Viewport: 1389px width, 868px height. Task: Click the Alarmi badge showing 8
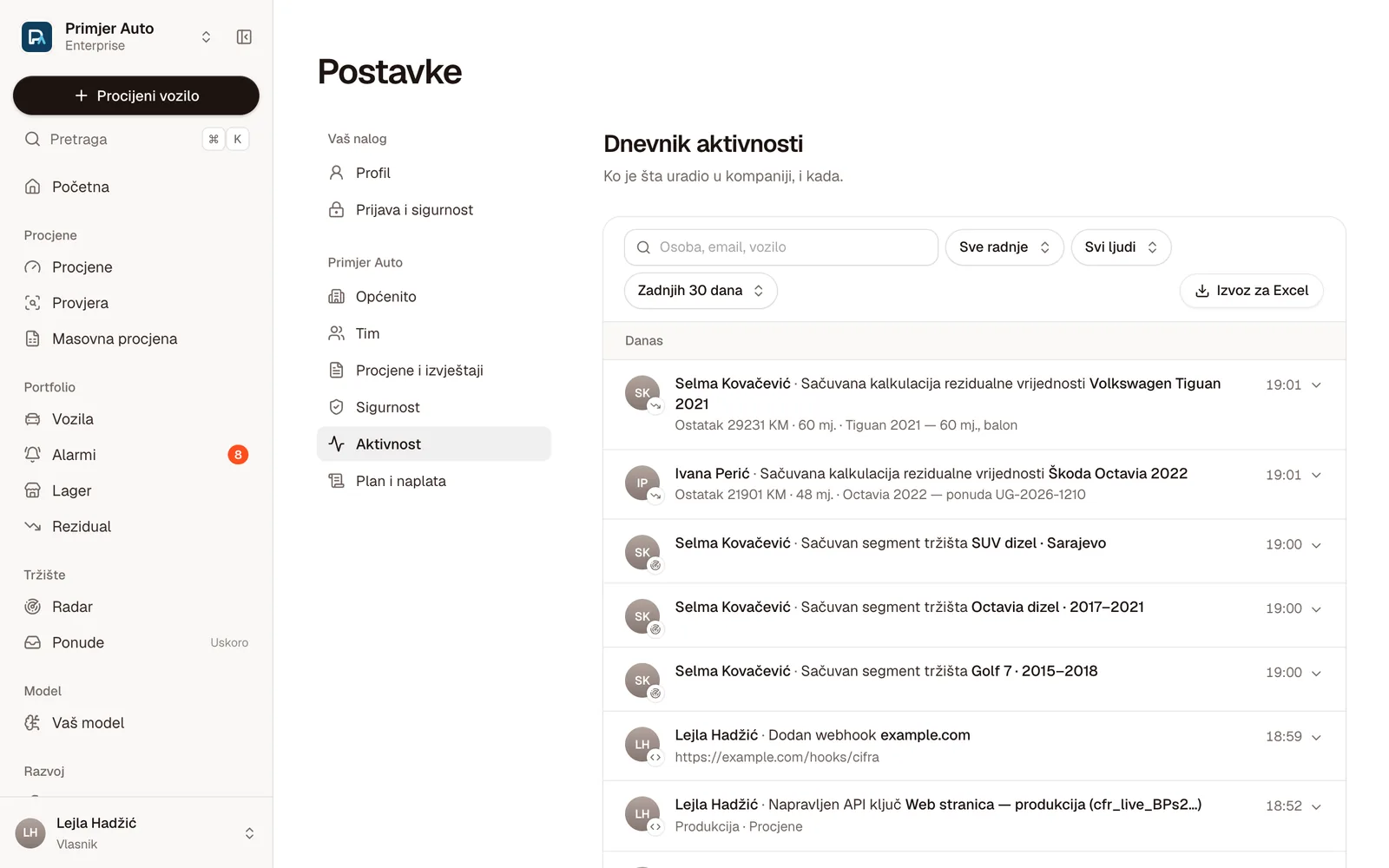click(x=238, y=455)
